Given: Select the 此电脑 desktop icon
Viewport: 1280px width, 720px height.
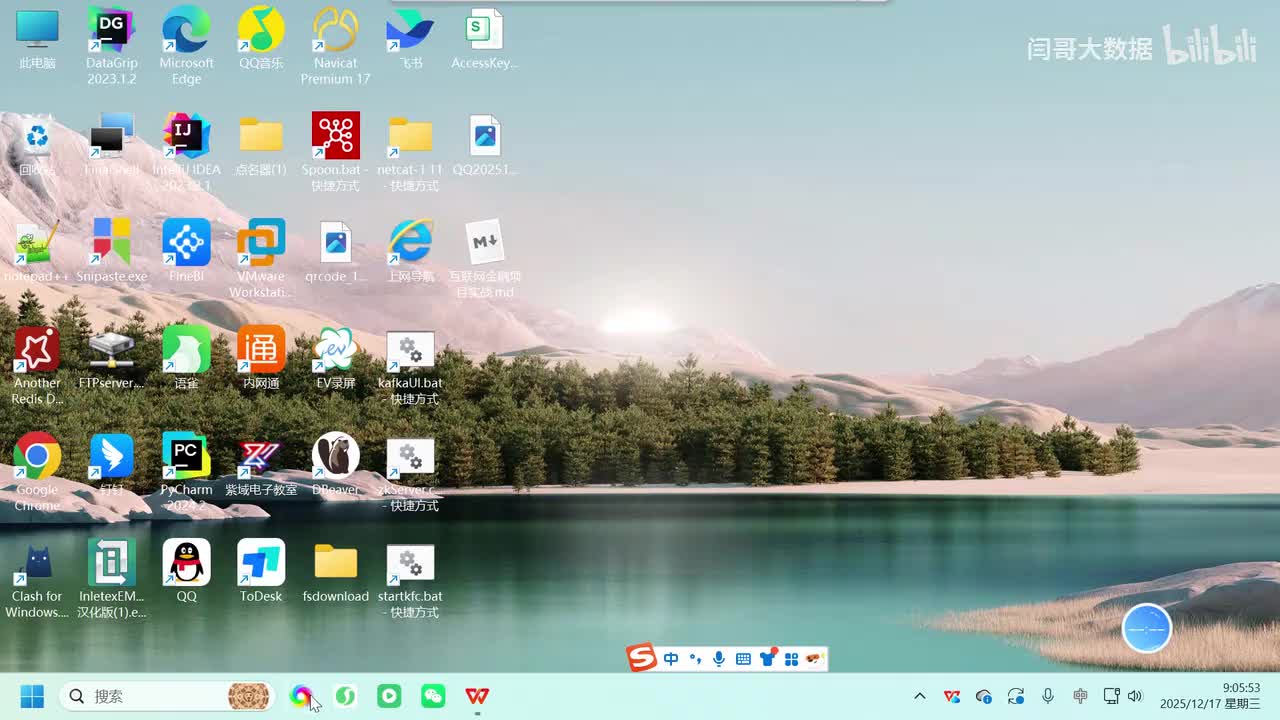Looking at the screenshot, I should point(37,40).
